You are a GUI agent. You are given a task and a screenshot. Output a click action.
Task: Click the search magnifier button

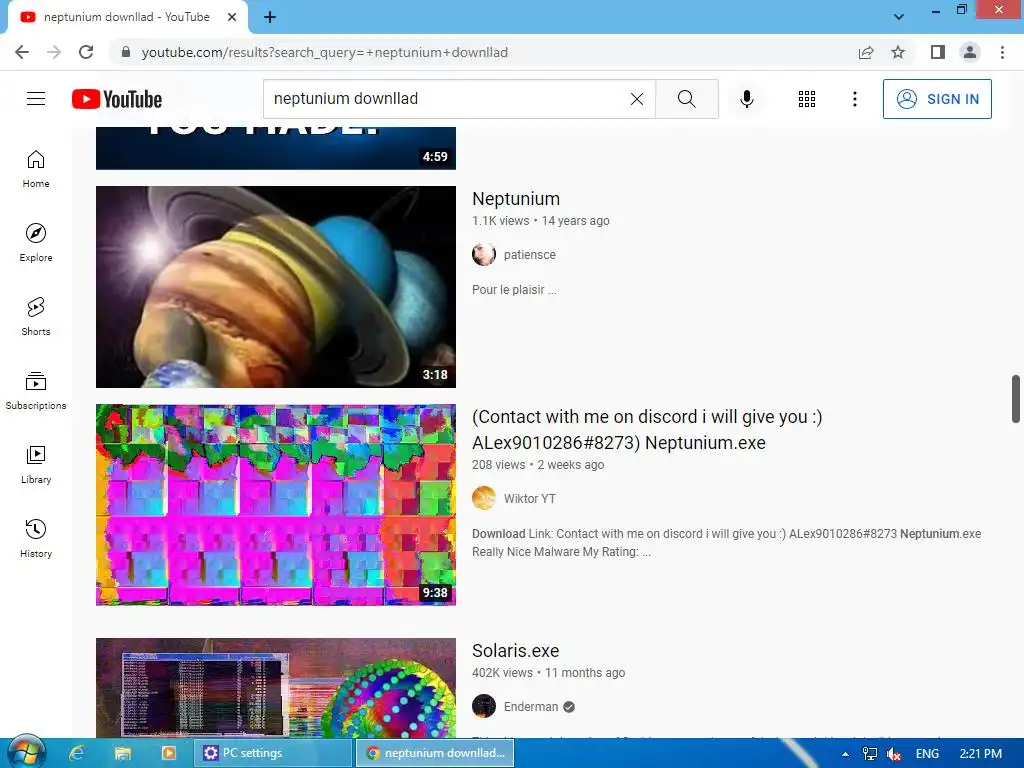[686, 99]
